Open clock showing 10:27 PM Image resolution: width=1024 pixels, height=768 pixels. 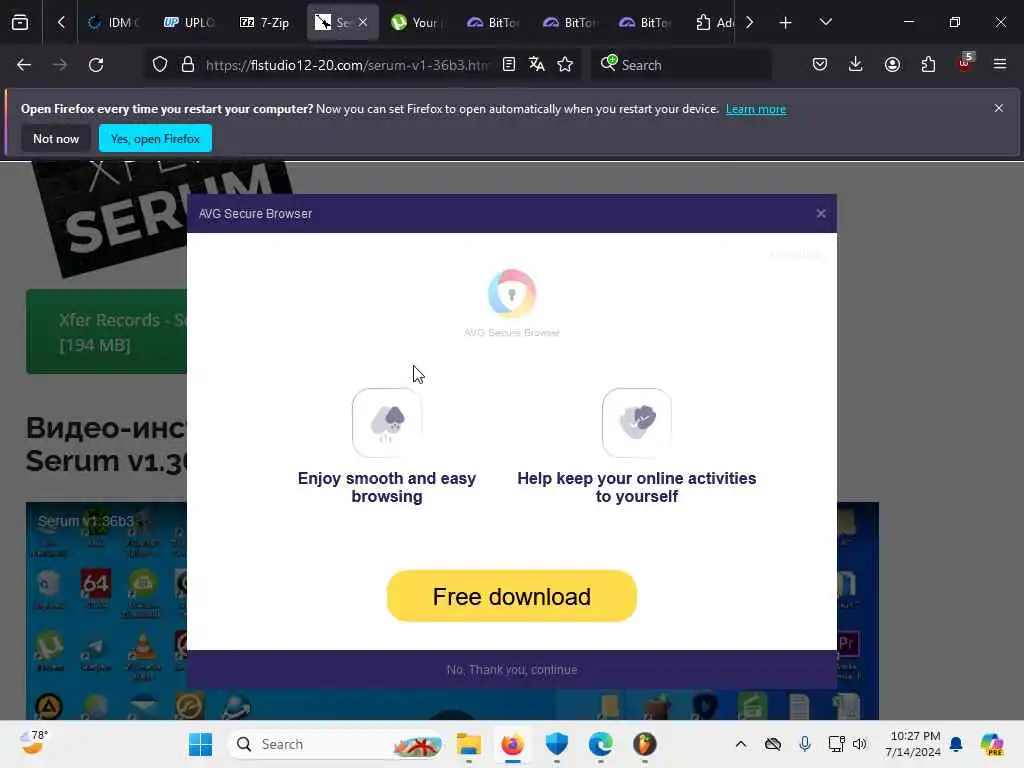coord(912,744)
